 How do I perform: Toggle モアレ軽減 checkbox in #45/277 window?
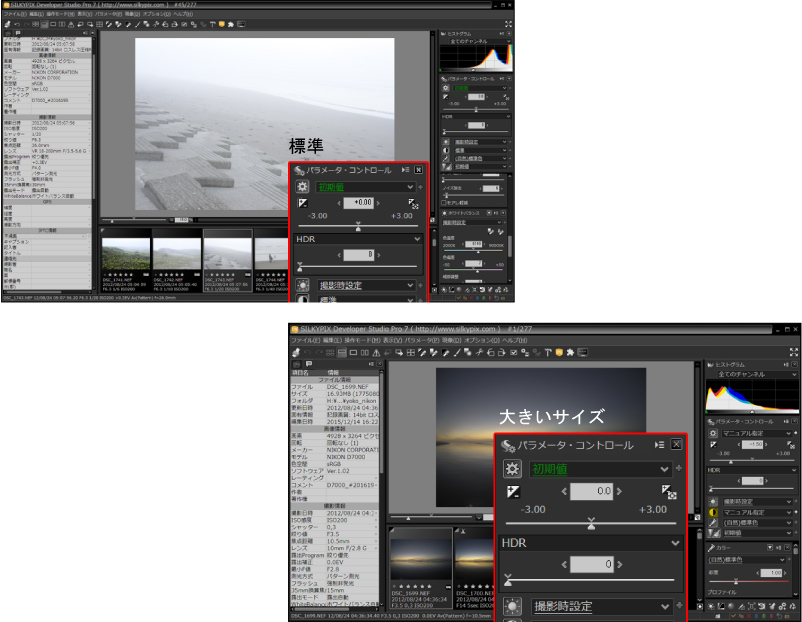click(x=444, y=203)
